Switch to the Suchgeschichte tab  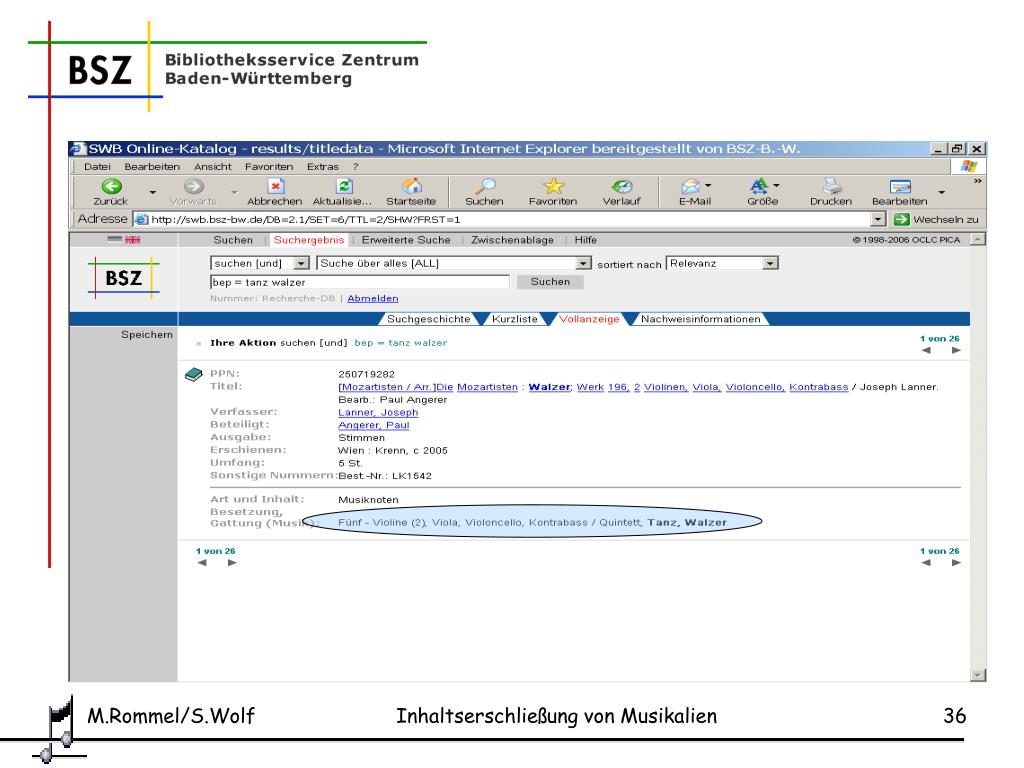pos(428,319)
